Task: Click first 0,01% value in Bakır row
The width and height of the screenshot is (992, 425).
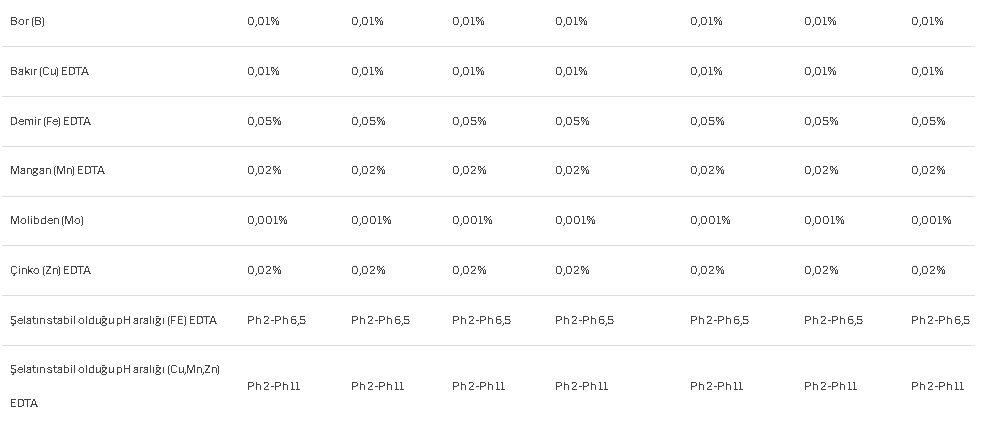Action: coord(263,71)
